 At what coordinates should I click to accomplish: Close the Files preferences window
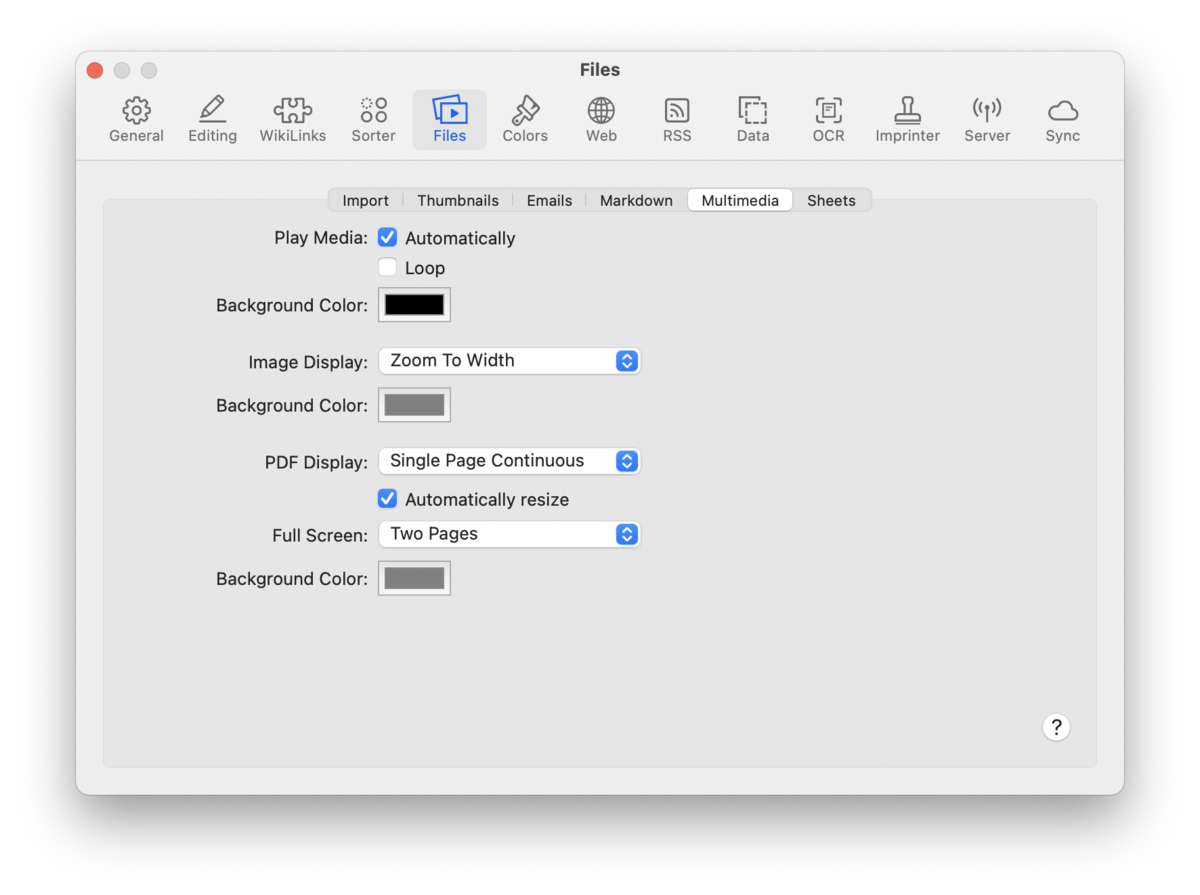[x=95, y=70]
